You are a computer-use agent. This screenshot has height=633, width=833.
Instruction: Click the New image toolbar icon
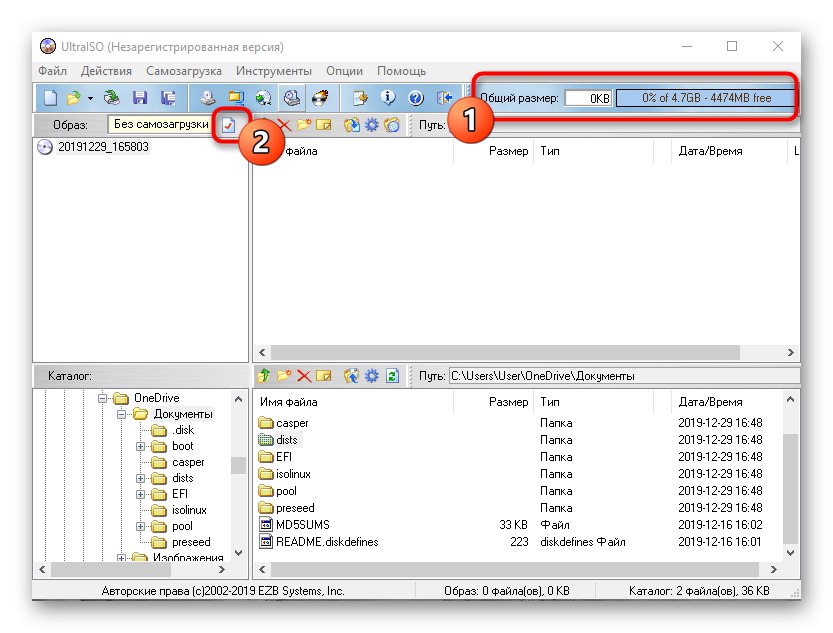[50, 98]
